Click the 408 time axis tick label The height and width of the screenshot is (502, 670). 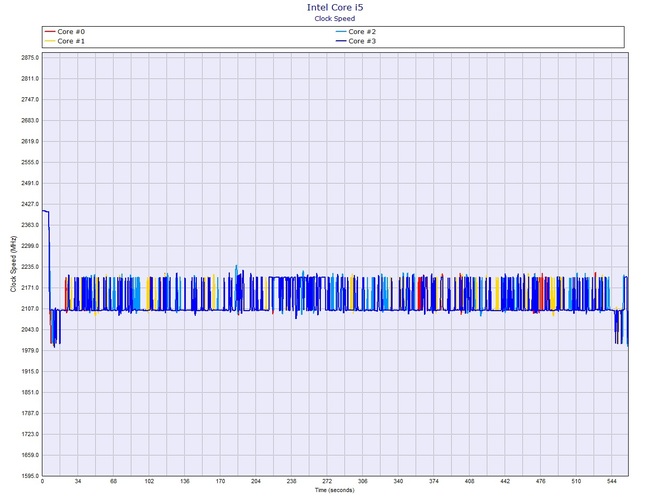pos(469,481)
